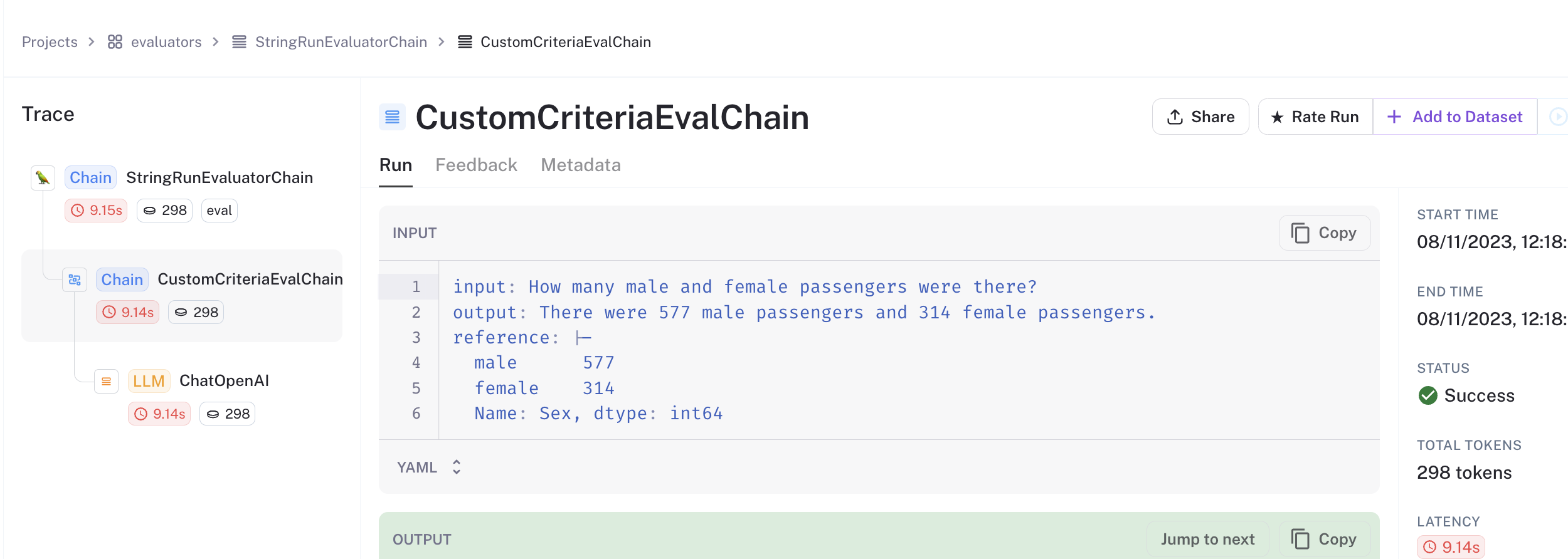
Task: Click the play icon right of Add to Dataset
Action: [1558, 117]
